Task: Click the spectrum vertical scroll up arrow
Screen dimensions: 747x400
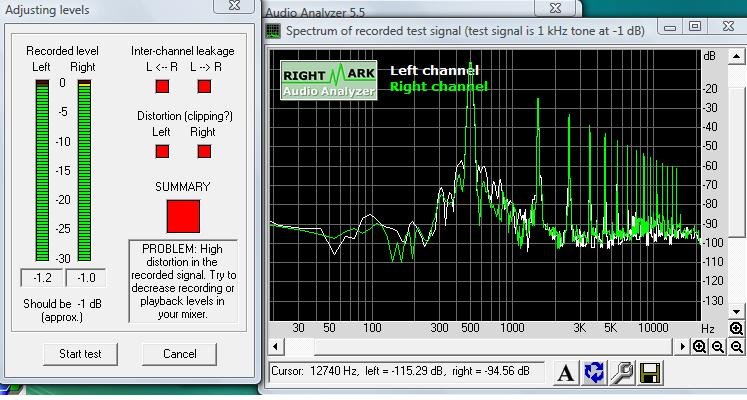Action: (x=736, y=57)
